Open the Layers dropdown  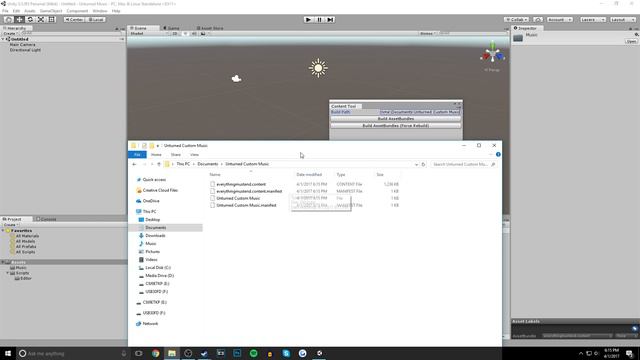(593, 20)
